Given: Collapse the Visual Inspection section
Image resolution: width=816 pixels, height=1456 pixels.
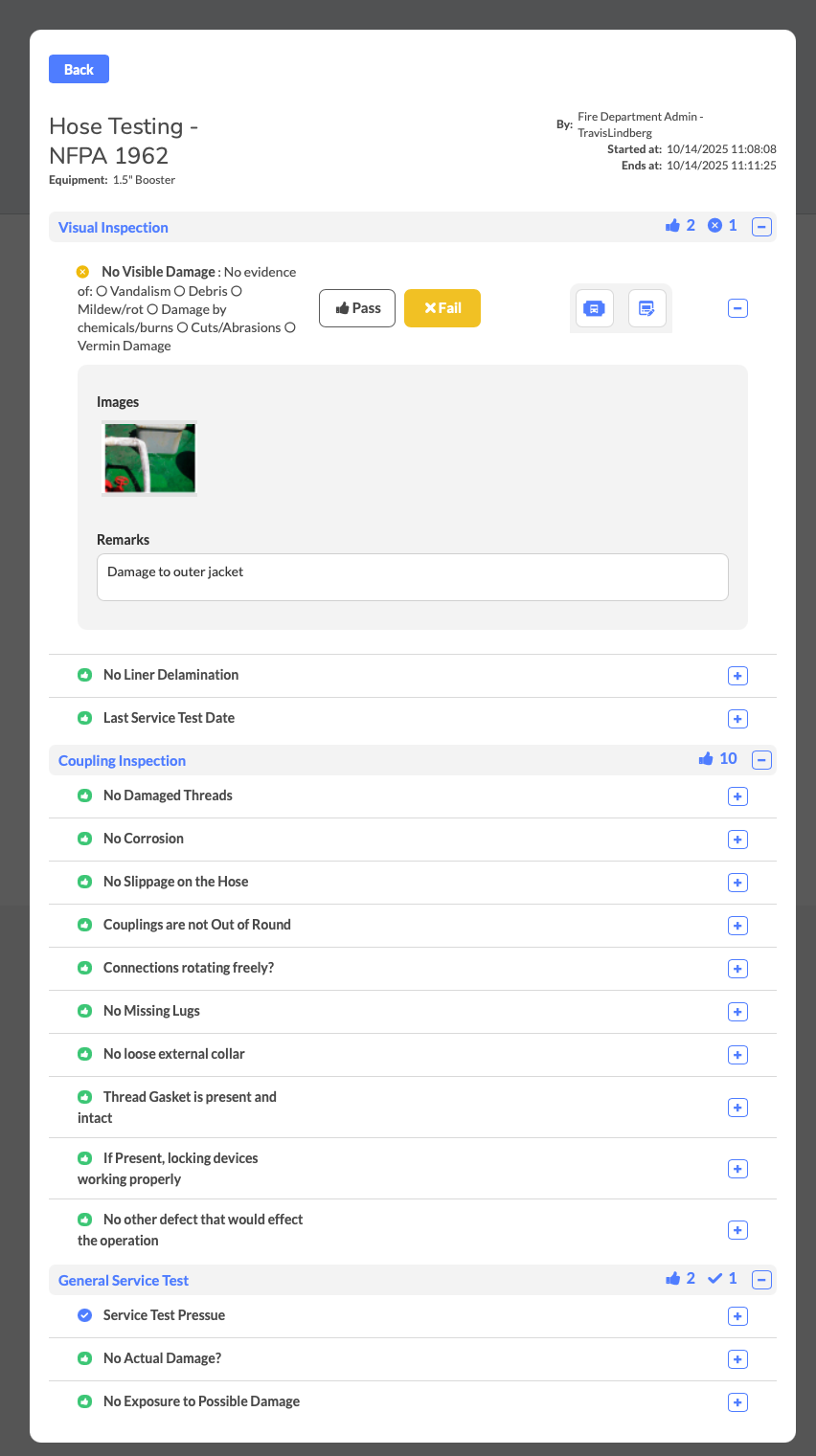Looking at the screenshot, I should tap(761, 227).
